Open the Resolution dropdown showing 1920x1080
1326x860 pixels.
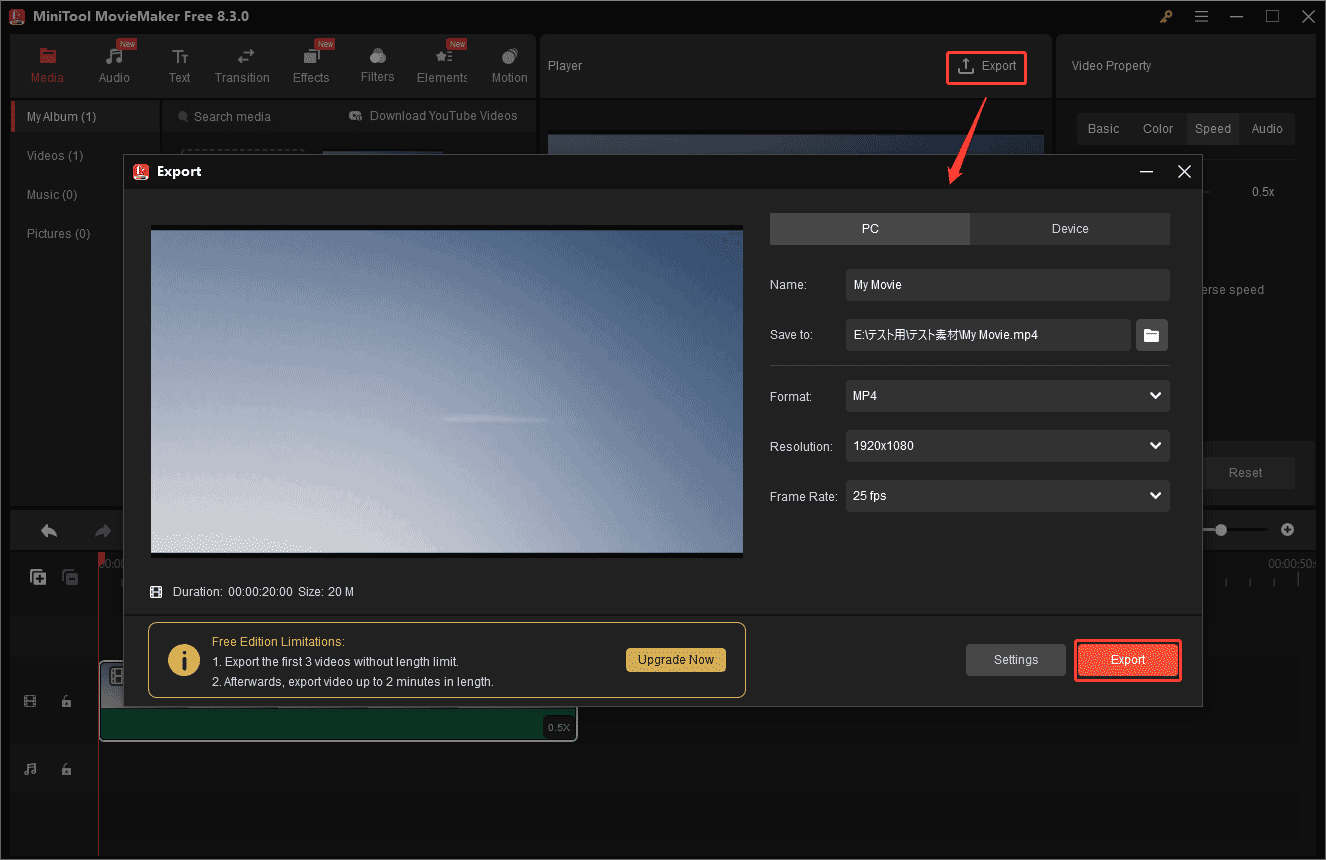(x=1007, y=446)
